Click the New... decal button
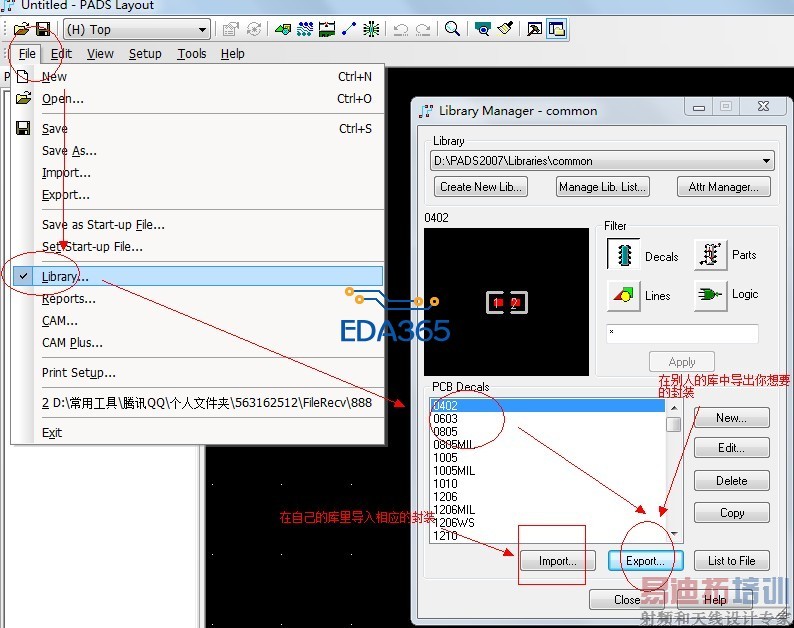The height and width of the screenshot is (628, 794). (x=732, y=418)
